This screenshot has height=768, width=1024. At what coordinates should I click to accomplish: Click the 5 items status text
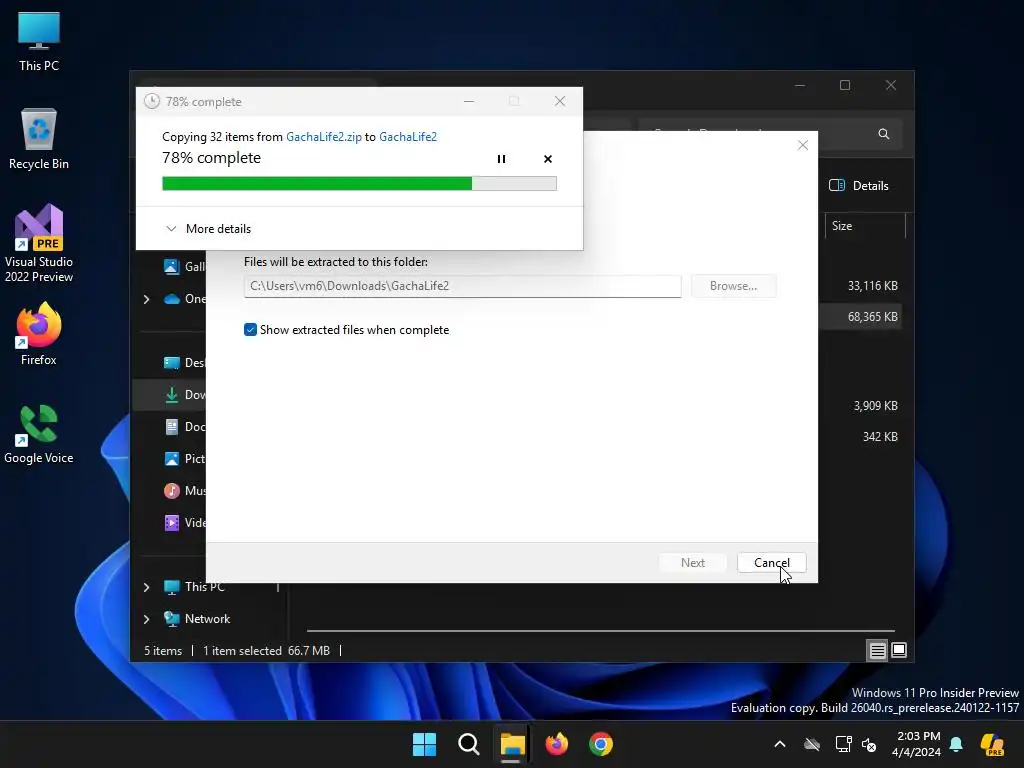(163, 650)
